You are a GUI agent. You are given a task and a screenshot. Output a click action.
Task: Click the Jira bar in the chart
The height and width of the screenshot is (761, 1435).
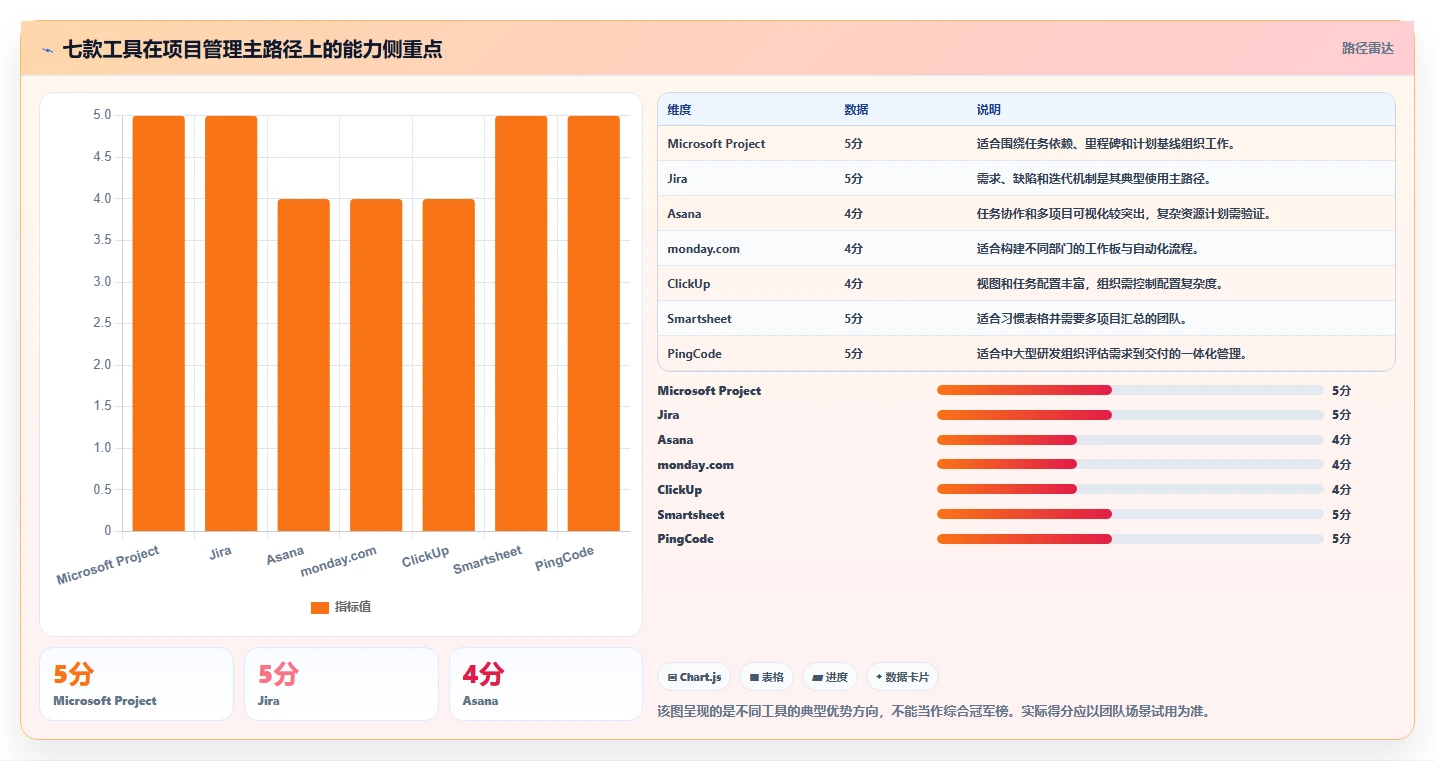point(231,323)
